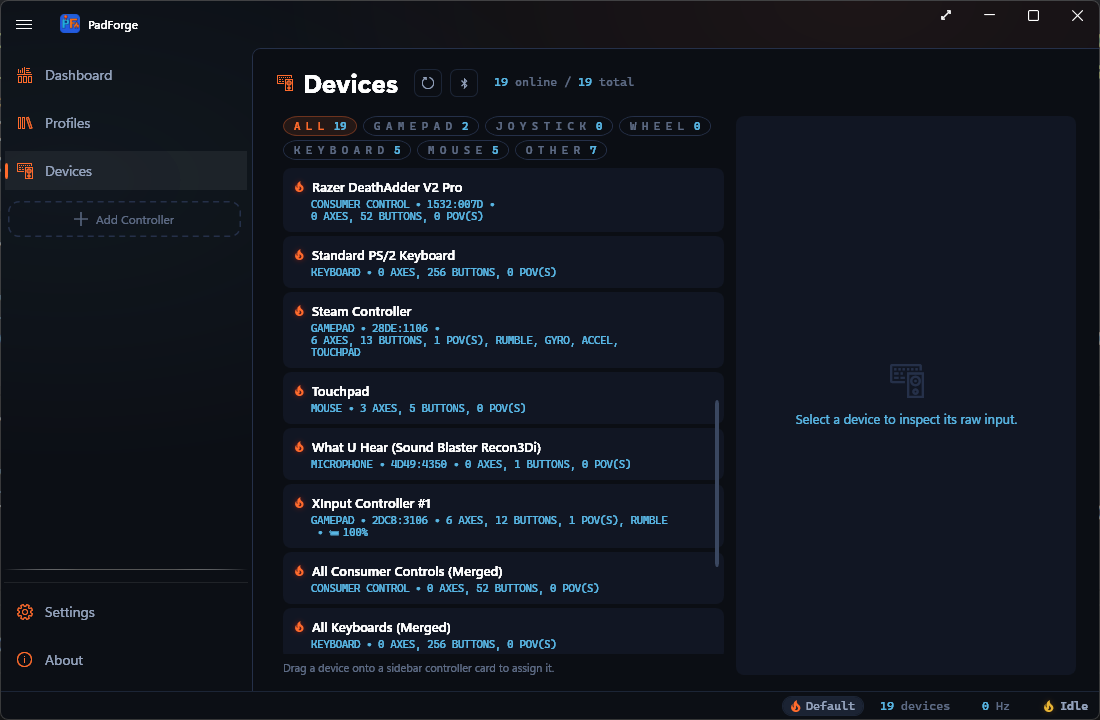1100x720 pixels.
Task: Click the Settings gear icon
Action: pos(25,612)
